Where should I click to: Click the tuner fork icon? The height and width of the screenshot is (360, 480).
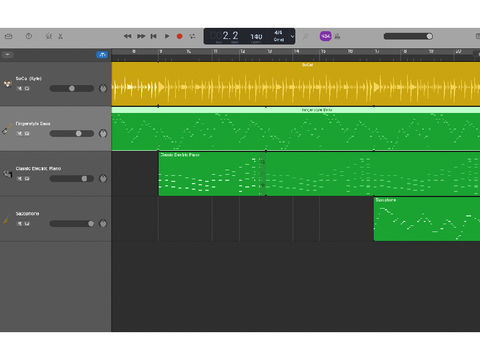coord(305,36)
